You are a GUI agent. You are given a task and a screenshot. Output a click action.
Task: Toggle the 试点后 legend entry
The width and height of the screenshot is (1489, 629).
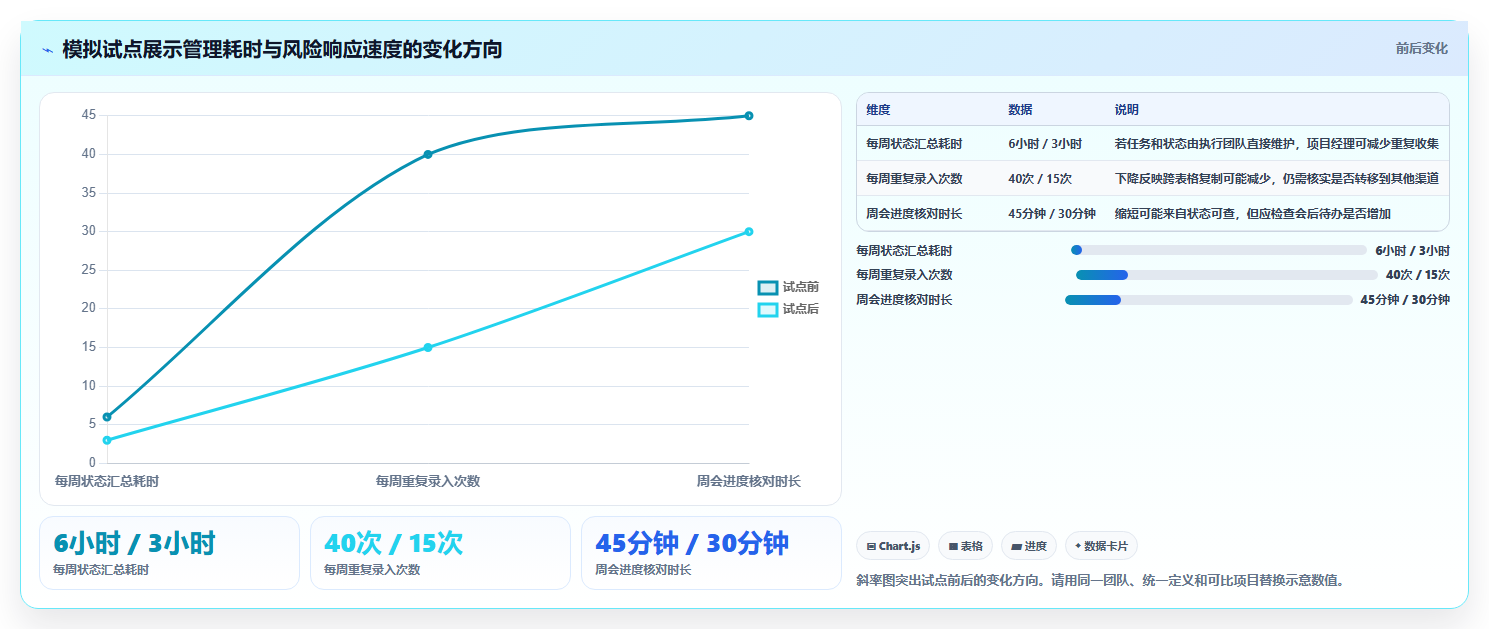coord(789,309)
